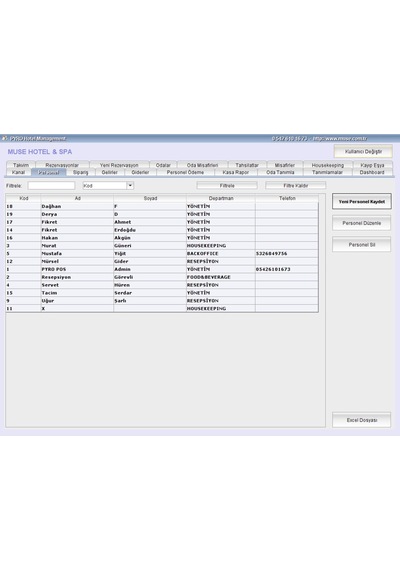The width and height of the screenshot is (400, 570).
Task: Open the Housekeeping tab
Action: pyautogui.click(x=327, y=165)
